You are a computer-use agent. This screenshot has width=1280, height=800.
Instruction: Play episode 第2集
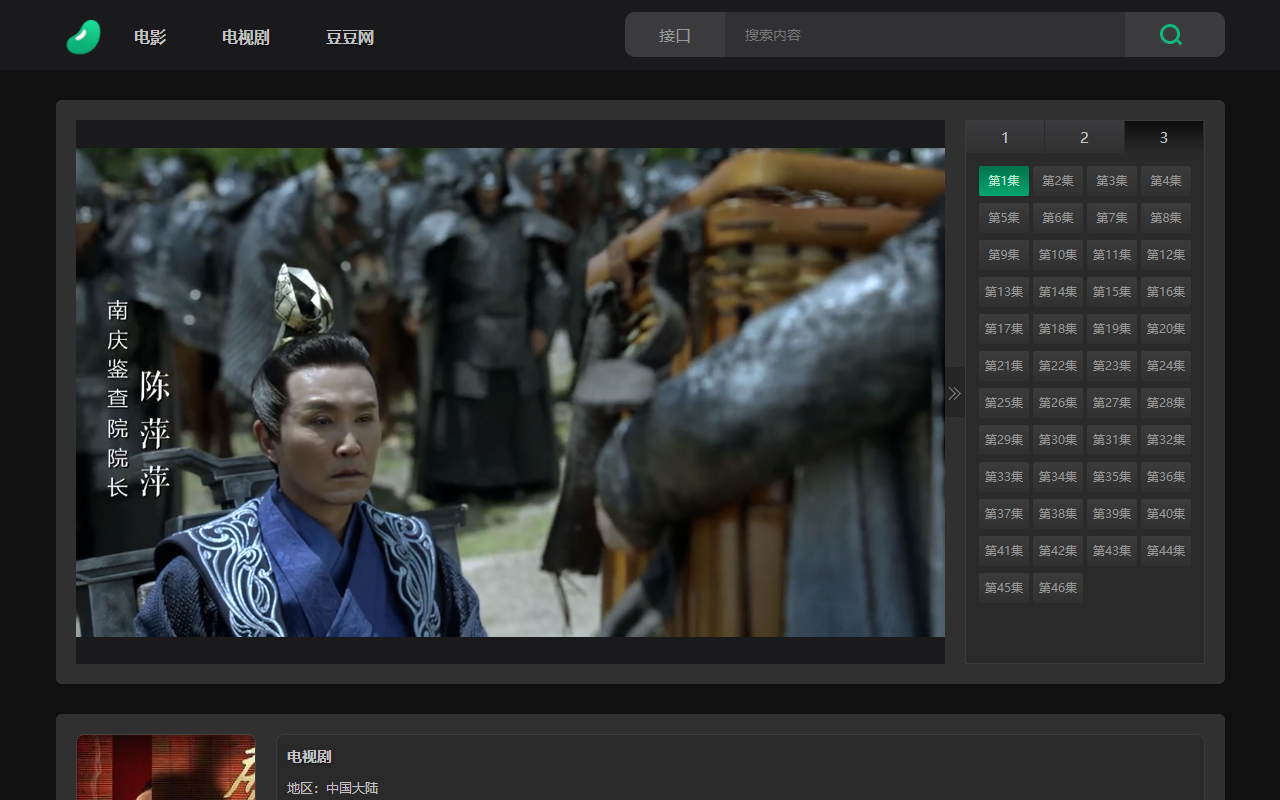click(1058, 181)
